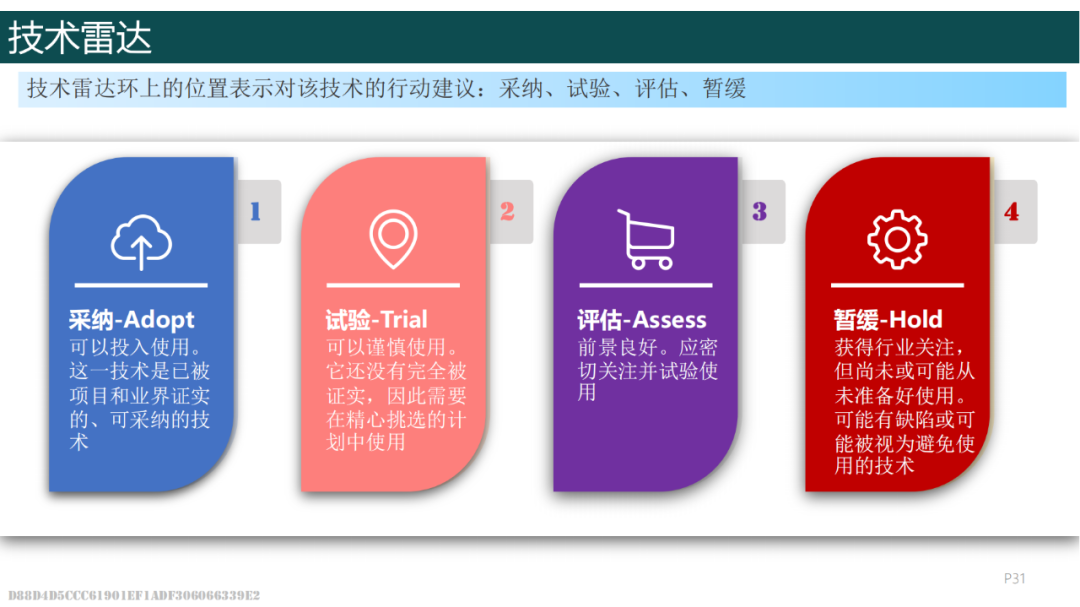
Task: Click the Hold description paragraph
Action: click(x=904, y=407)
